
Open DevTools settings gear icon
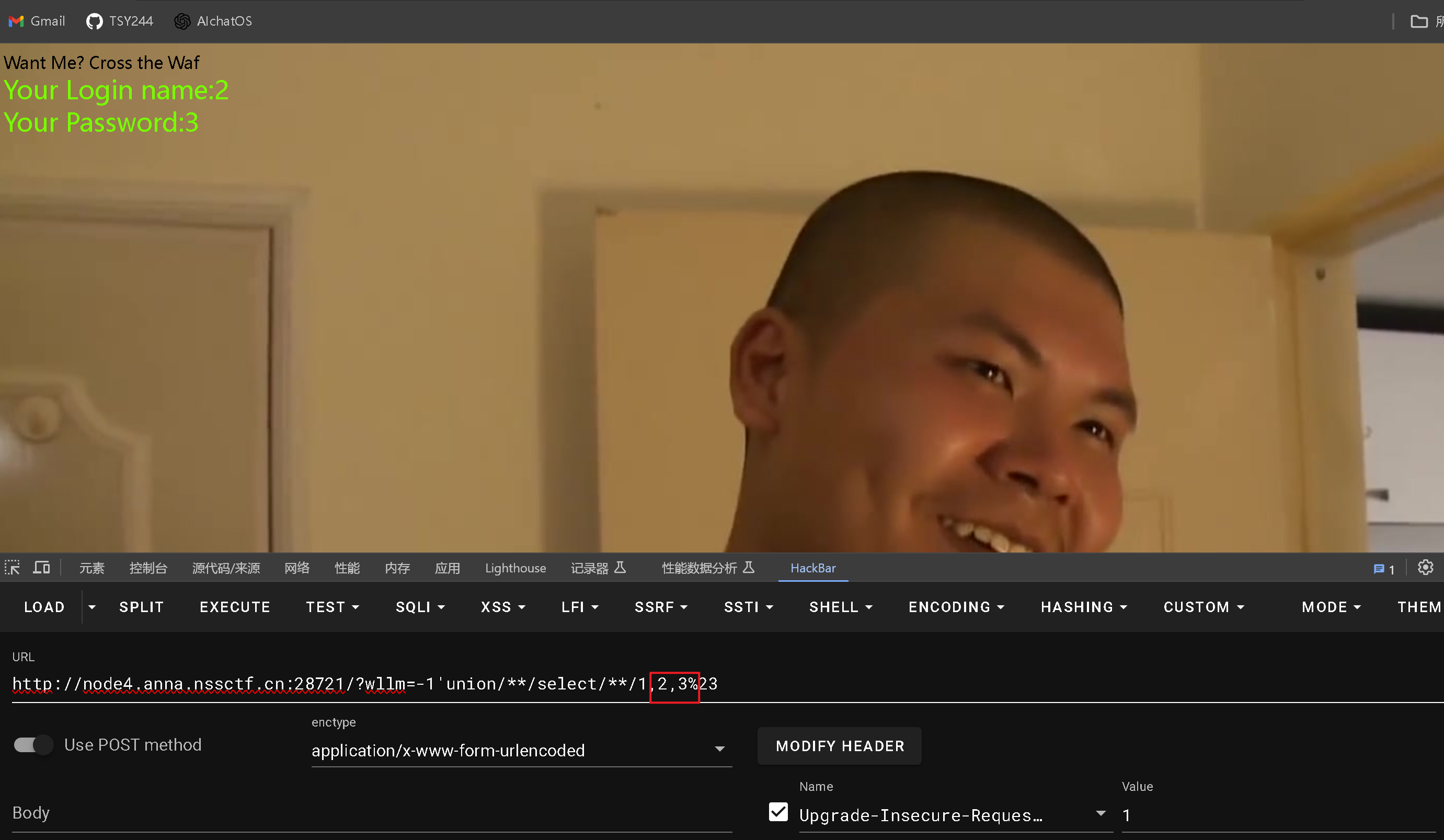(1425, 568)
